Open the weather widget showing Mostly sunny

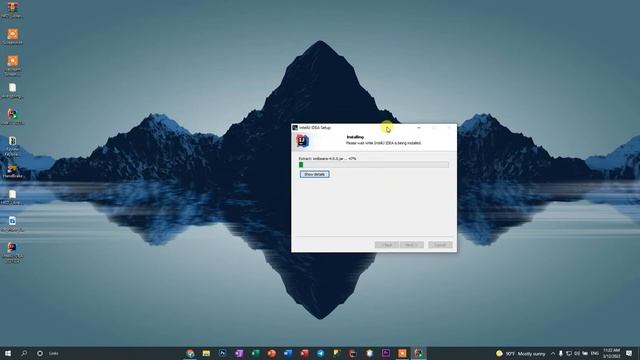tap(520, 353)
